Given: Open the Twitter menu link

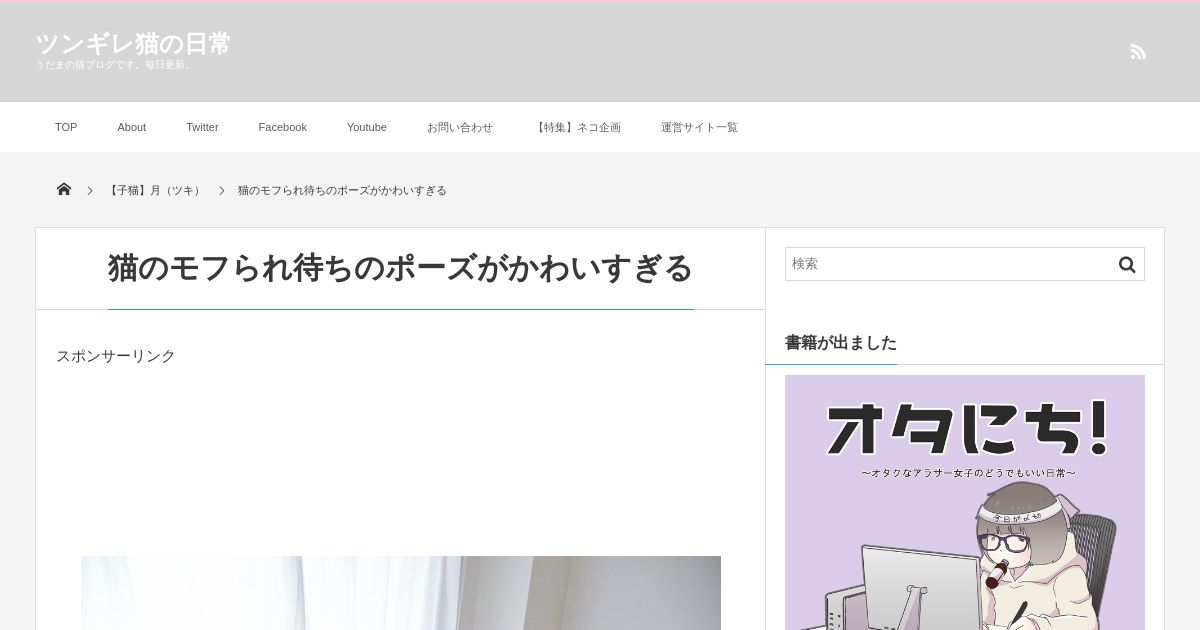Looking at the screenshot, I should pos(202,127).
